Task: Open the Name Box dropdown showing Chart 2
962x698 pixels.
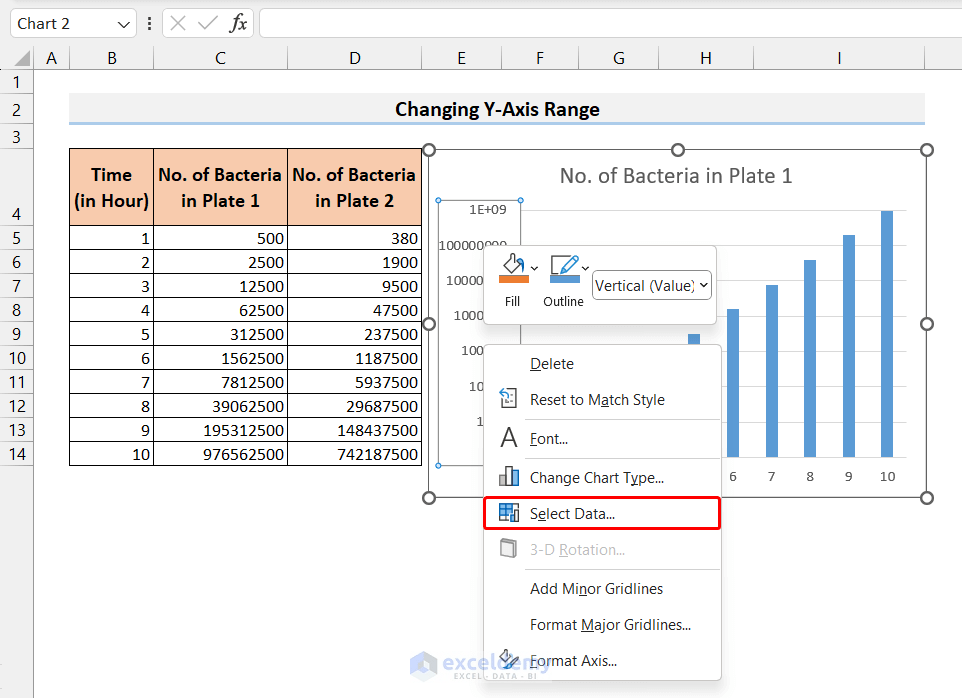Action: (123, 22)
